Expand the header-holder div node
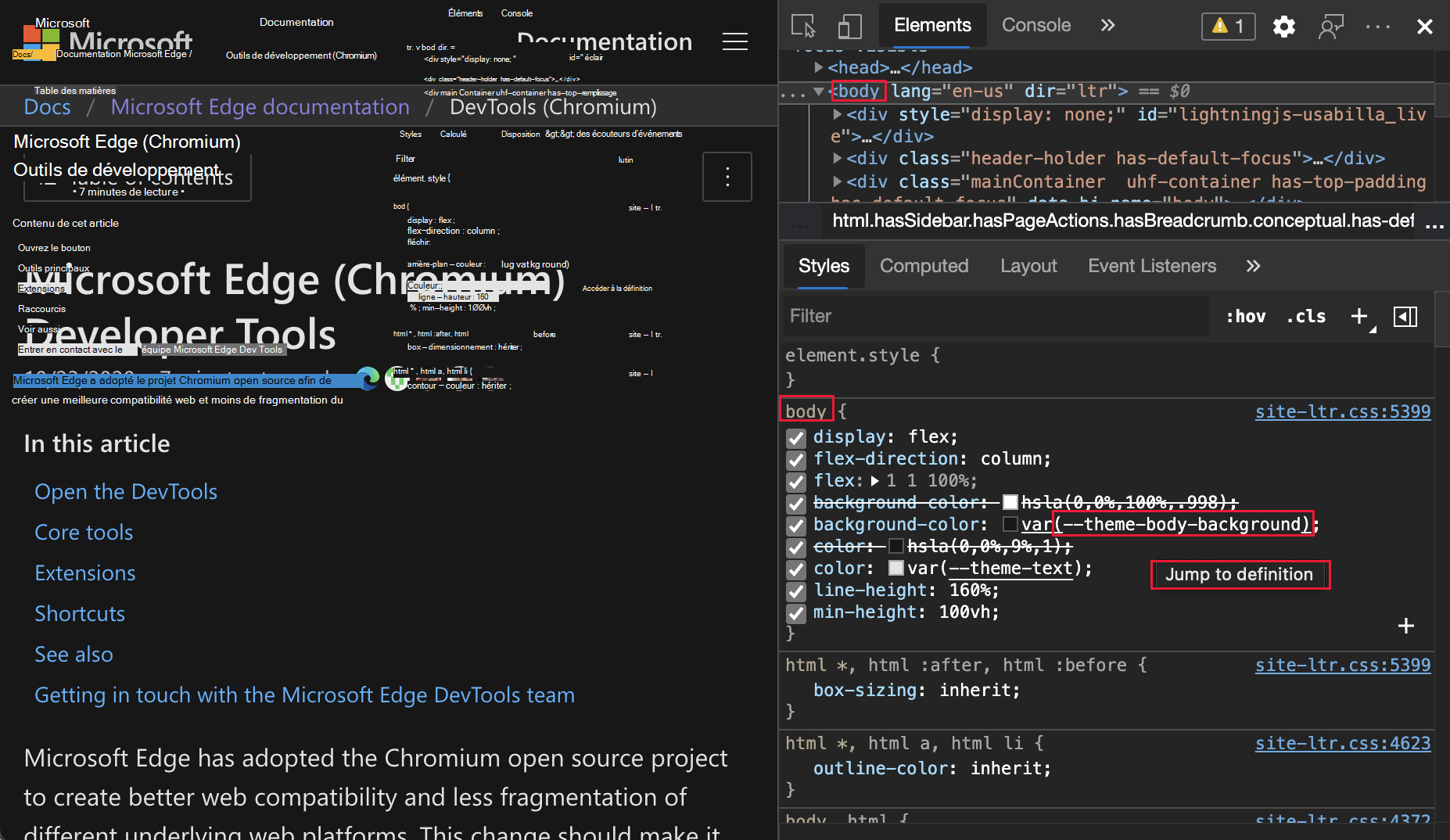 [838, 158]
